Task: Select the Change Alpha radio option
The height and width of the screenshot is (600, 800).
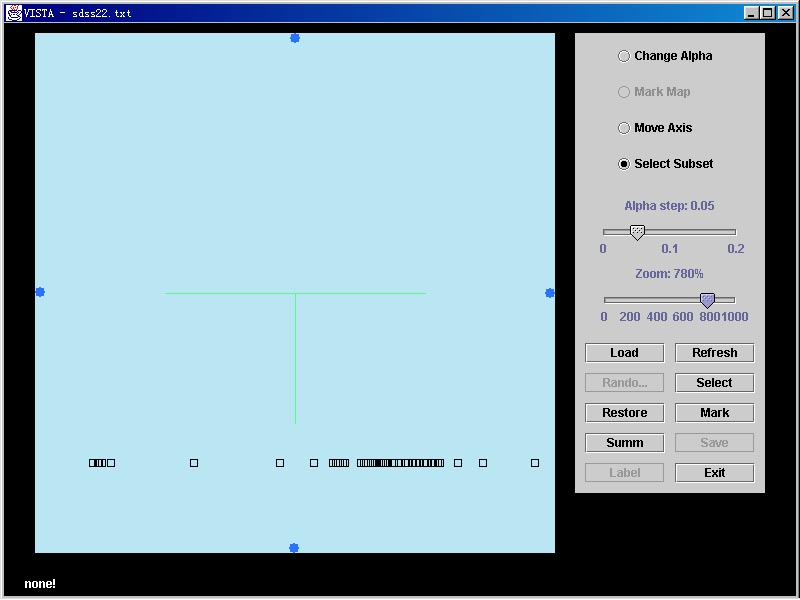Action: click(624, 56)
